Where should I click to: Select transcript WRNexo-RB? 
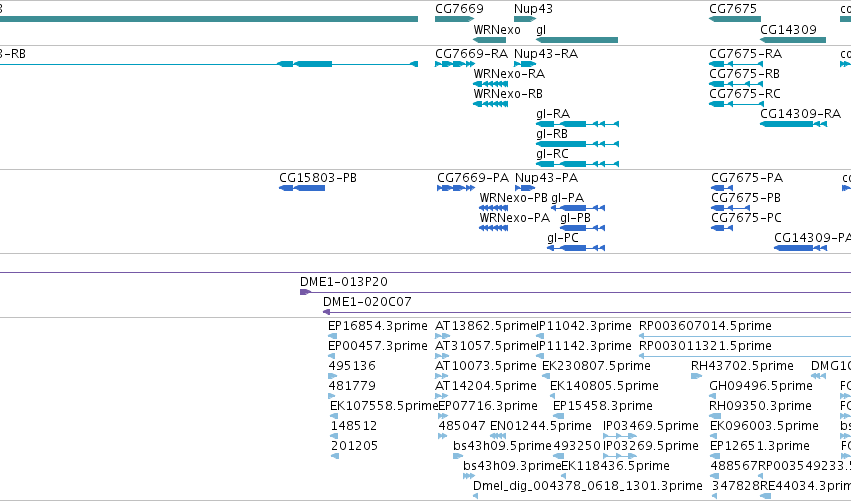point(508,94)
